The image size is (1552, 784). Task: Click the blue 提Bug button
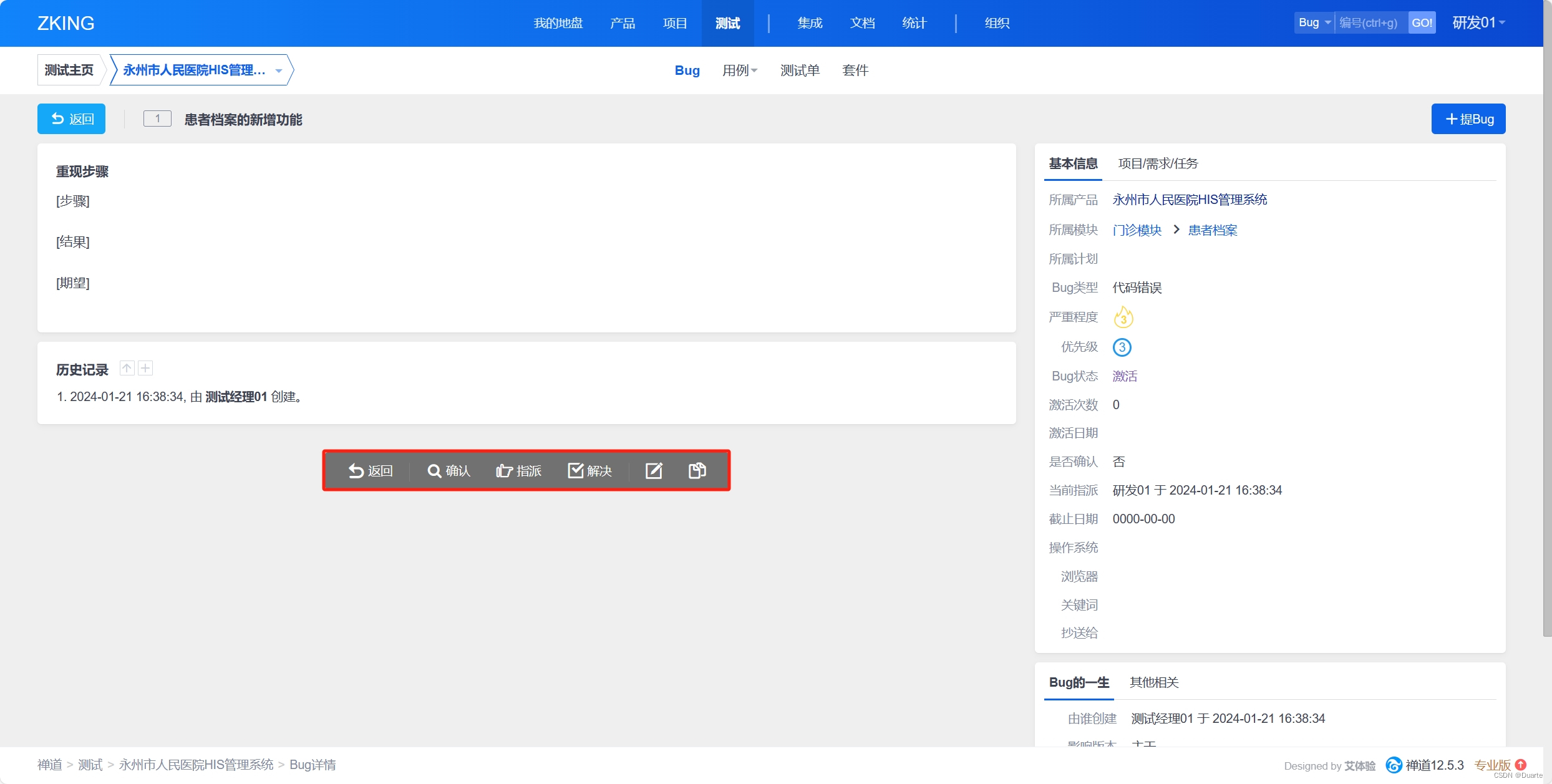tap(1468, 119)
